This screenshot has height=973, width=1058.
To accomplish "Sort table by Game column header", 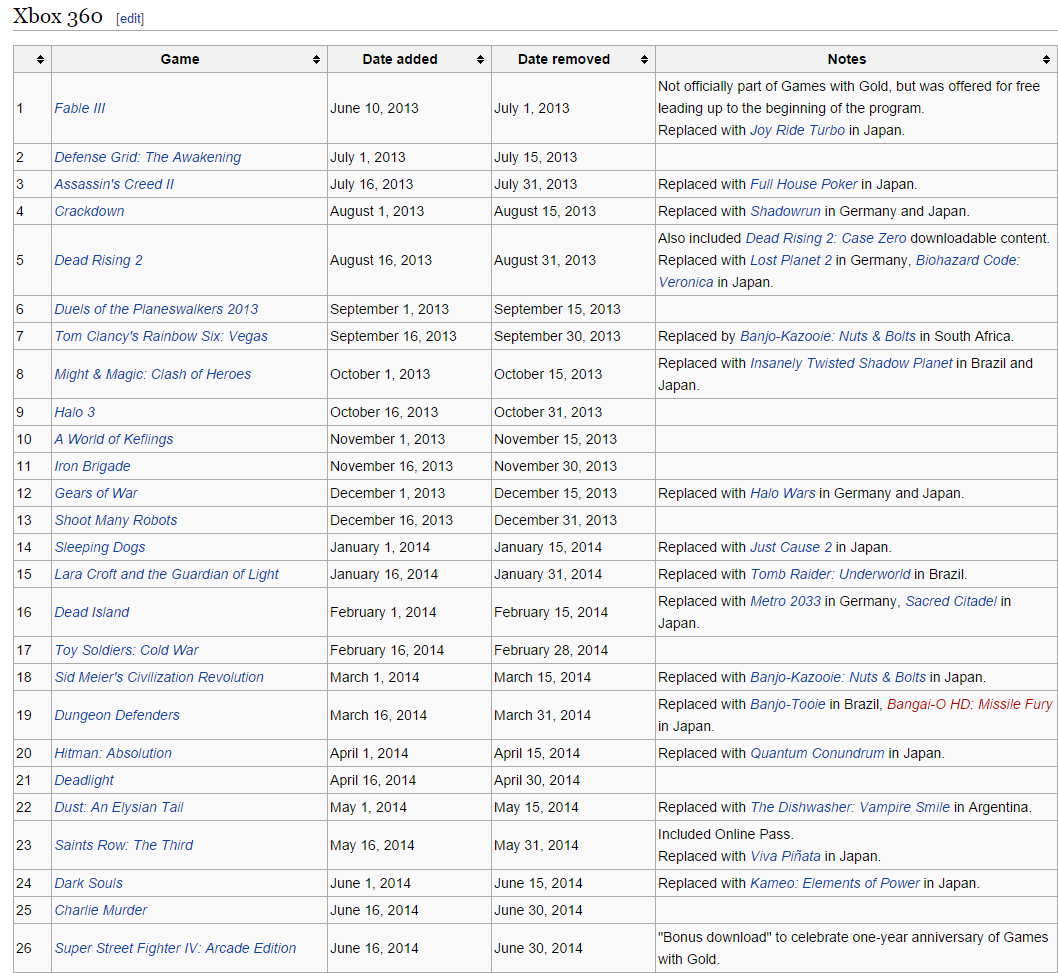I will tap(190, 59).
